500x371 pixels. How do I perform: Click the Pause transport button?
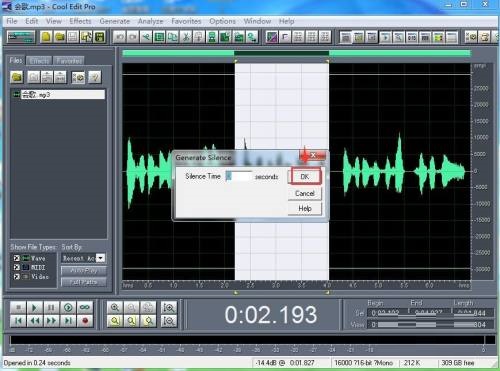click(51, 307)
